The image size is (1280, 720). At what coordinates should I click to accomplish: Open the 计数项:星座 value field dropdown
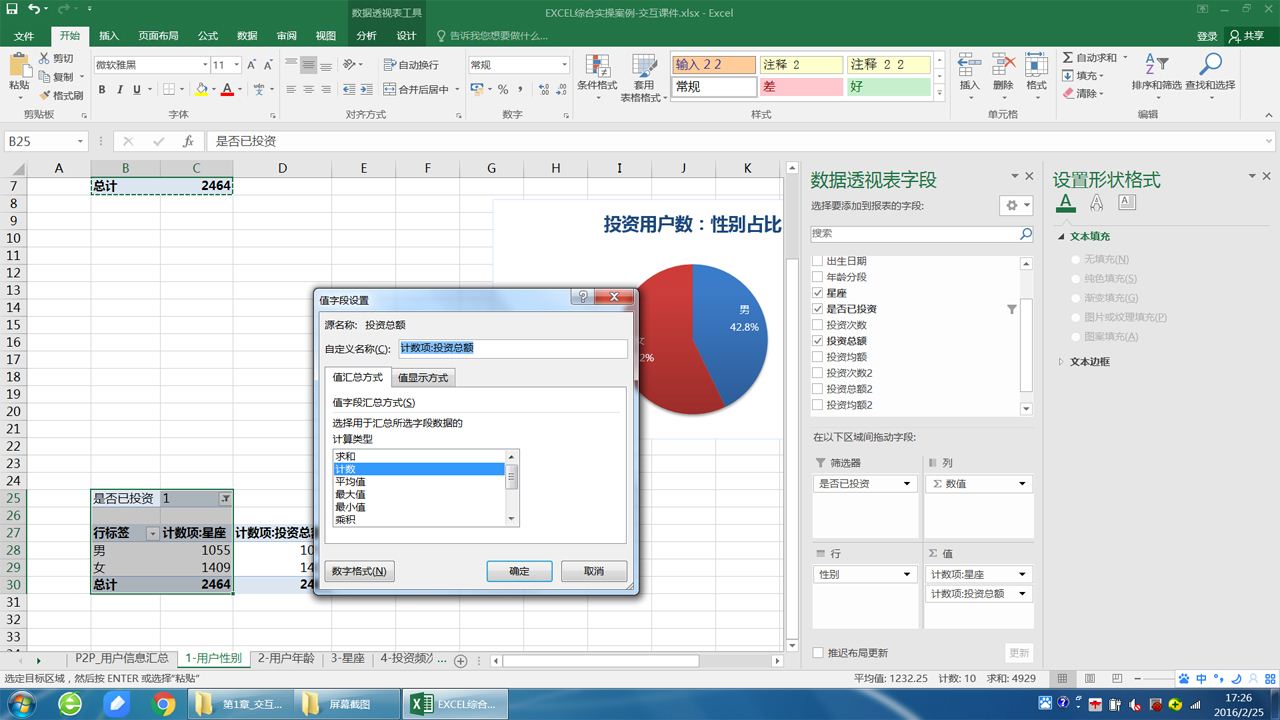(1023, 574)
